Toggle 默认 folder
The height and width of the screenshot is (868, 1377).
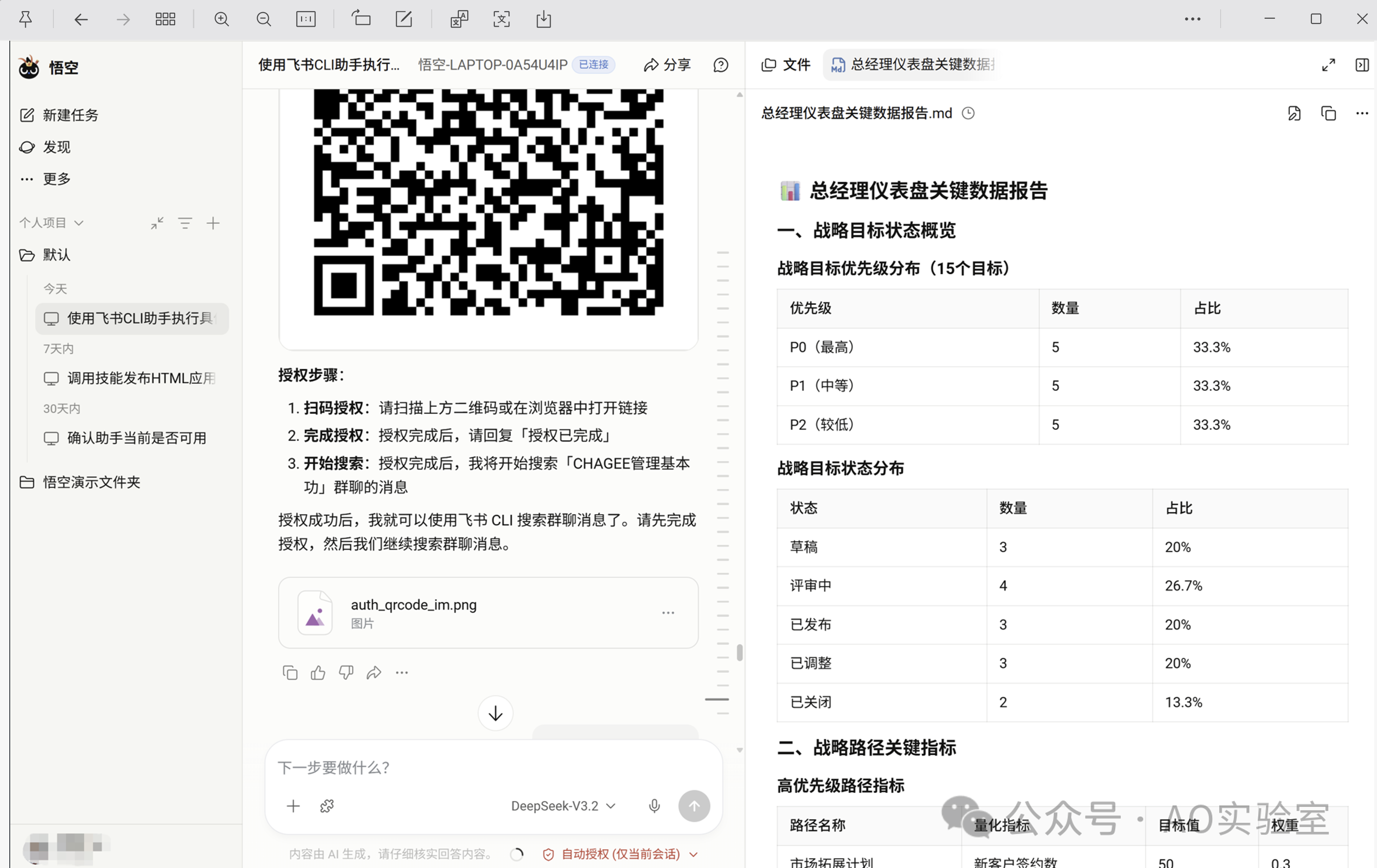click(x=45, y=254)
